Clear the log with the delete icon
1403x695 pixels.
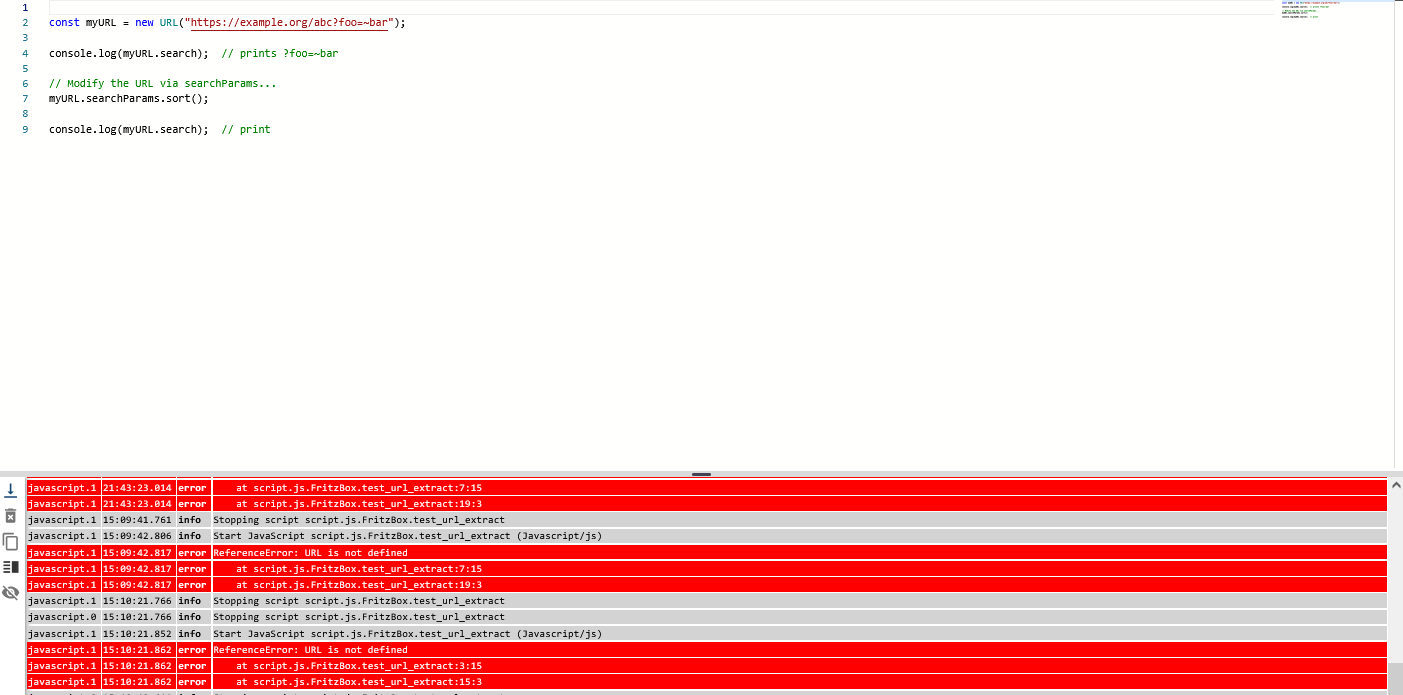(11, 516)
